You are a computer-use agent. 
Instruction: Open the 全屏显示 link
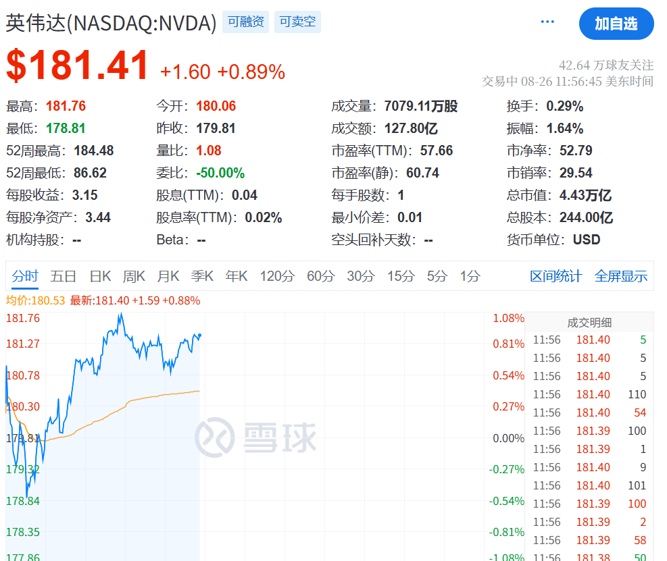tap(621, 276)
